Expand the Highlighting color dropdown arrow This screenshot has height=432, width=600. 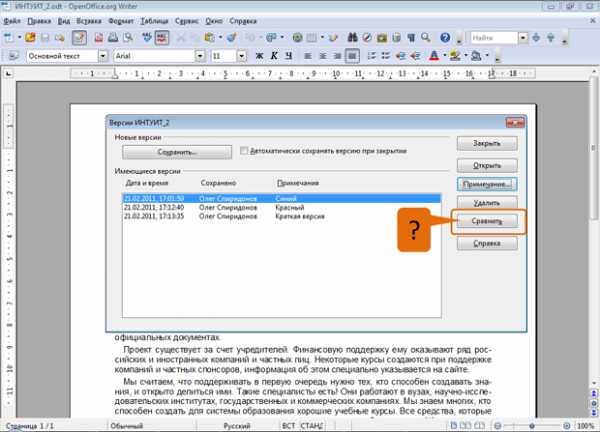point(466,56)
